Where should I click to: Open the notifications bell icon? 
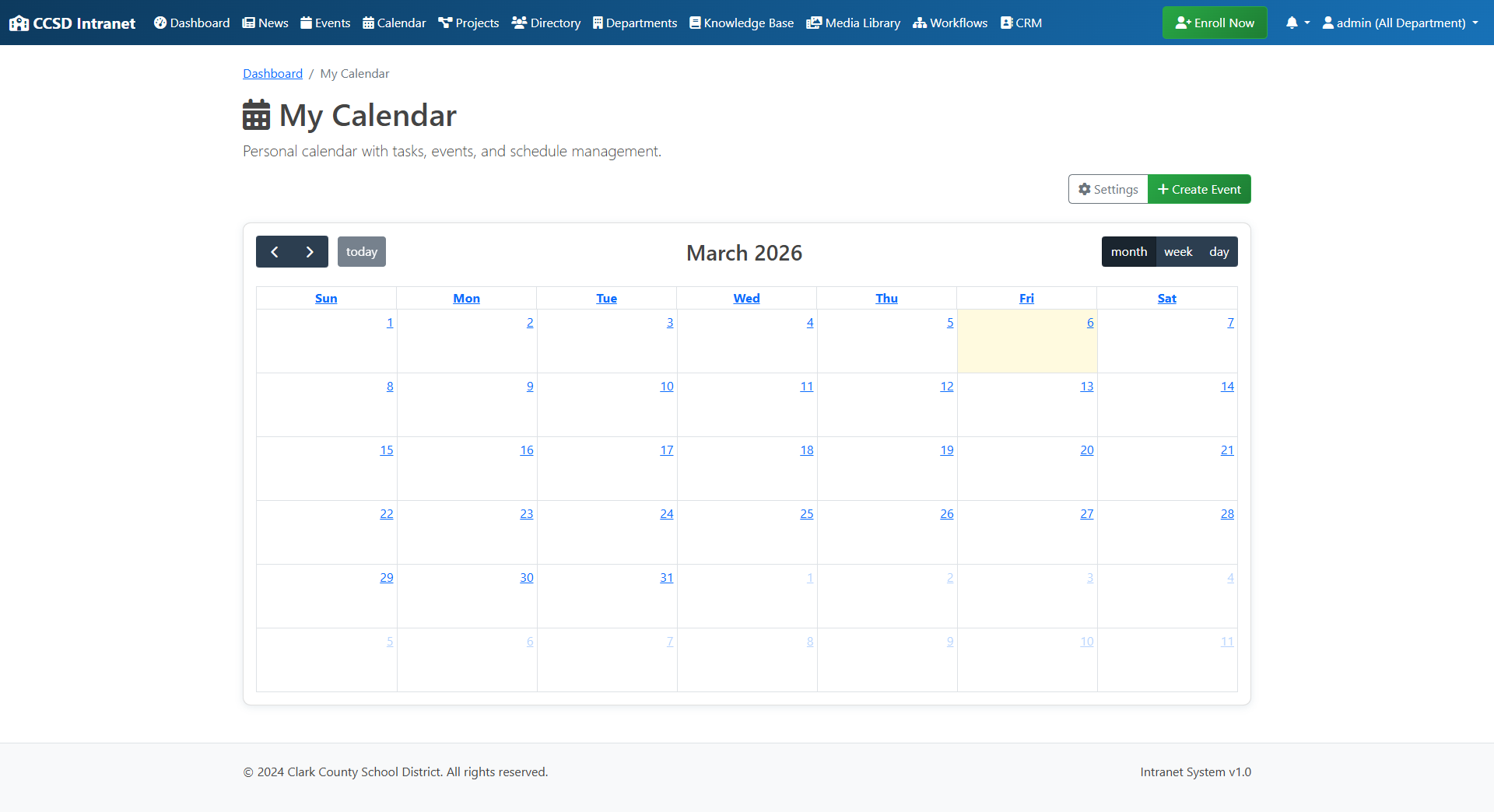pos(1292,23)
